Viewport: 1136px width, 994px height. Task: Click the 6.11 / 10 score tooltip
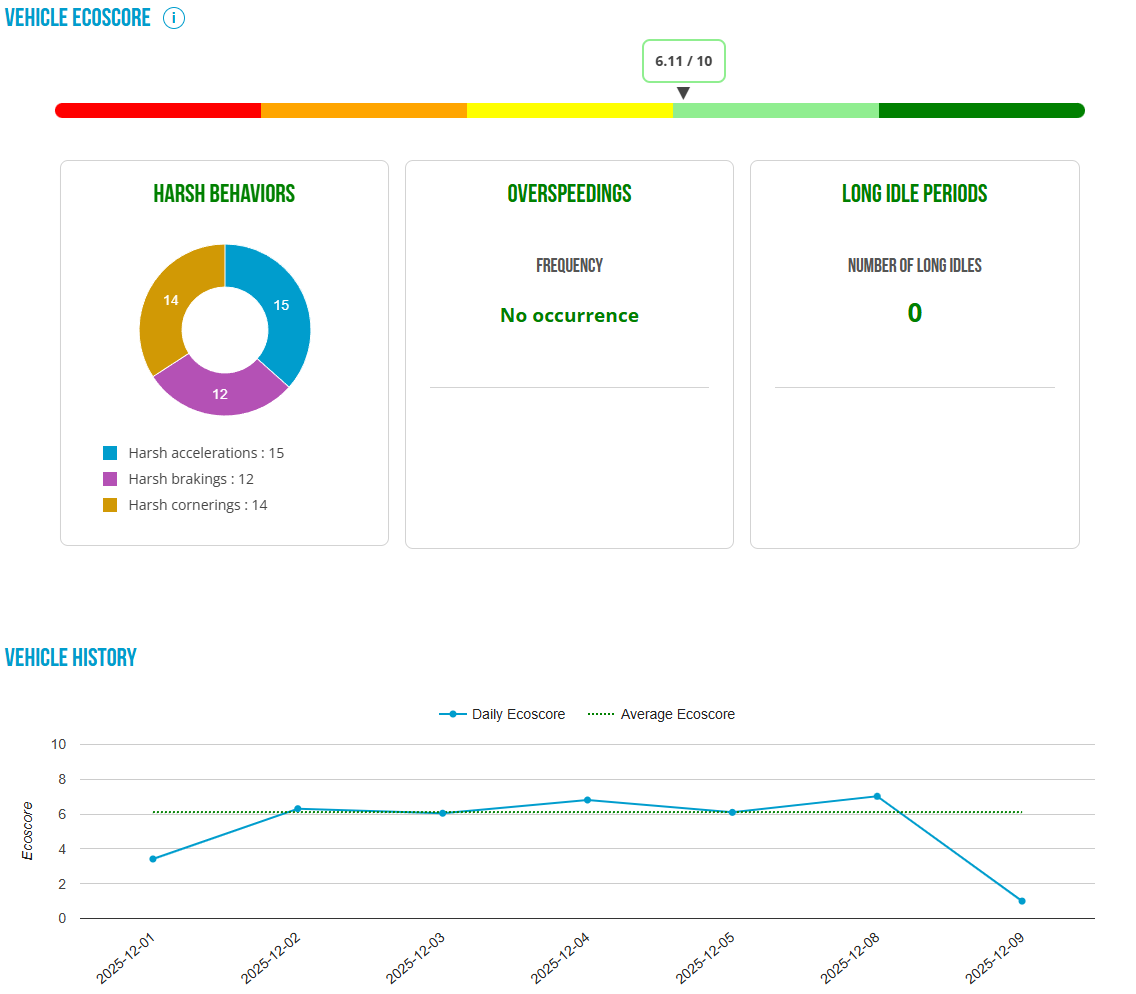click(683, 61)
